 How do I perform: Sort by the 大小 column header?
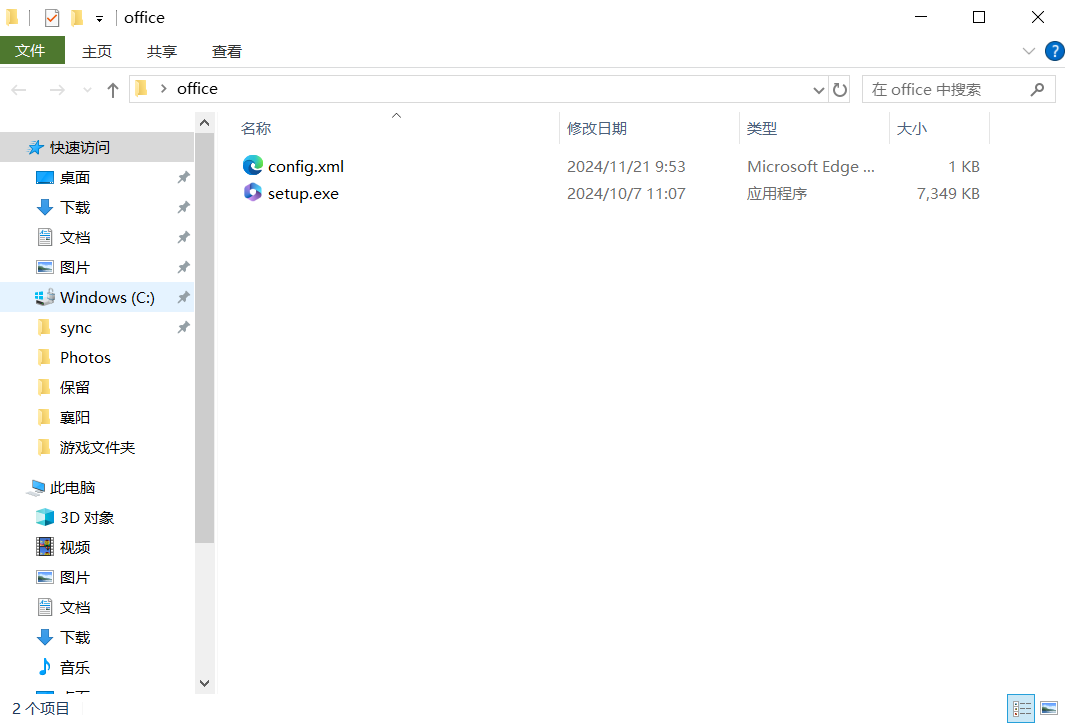(x=911, y=128)
